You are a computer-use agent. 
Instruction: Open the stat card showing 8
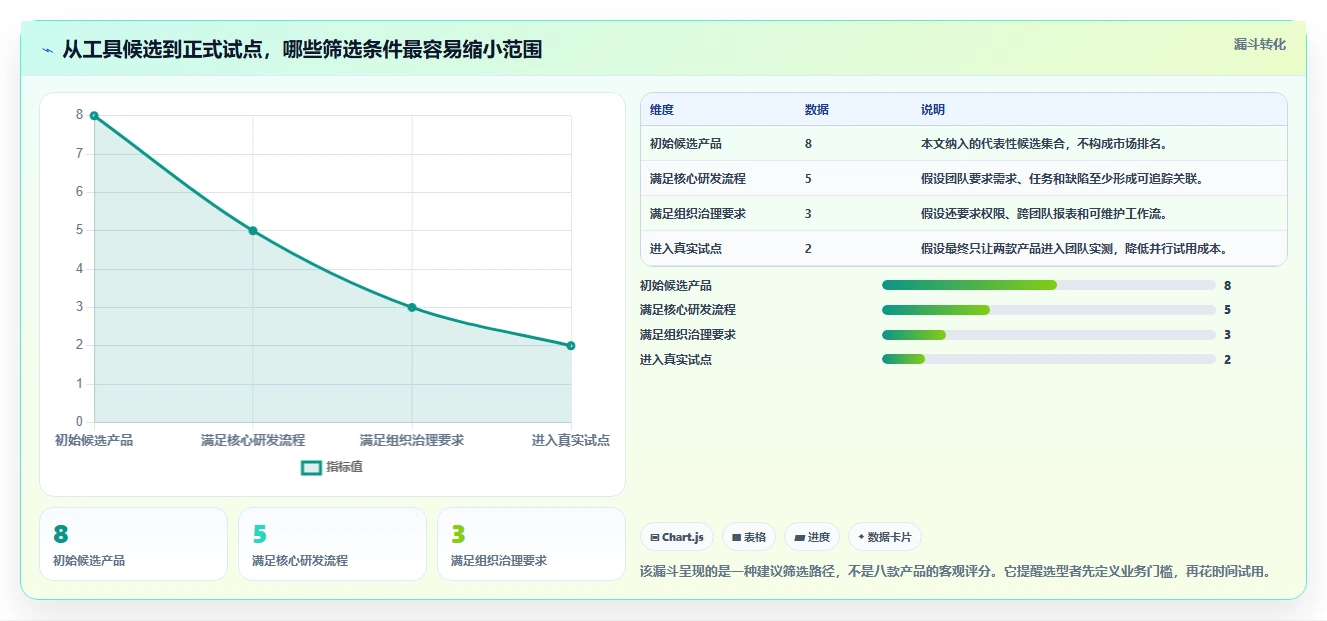134,544
